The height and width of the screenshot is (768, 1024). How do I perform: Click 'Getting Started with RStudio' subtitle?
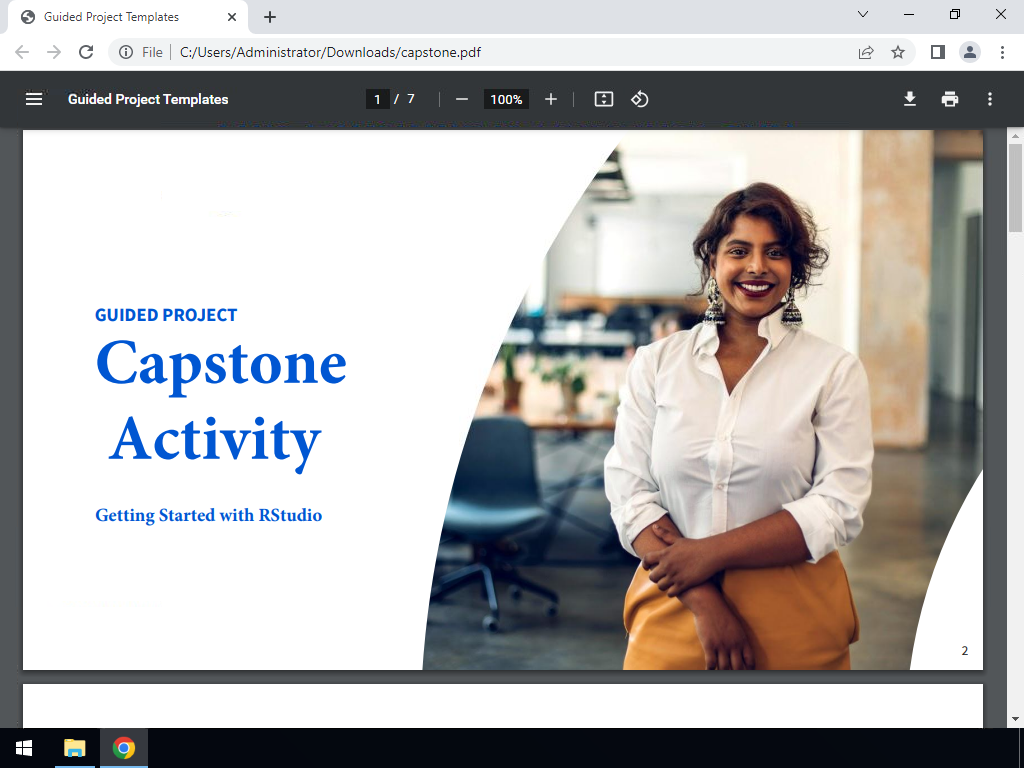click(x=208, y=515)
